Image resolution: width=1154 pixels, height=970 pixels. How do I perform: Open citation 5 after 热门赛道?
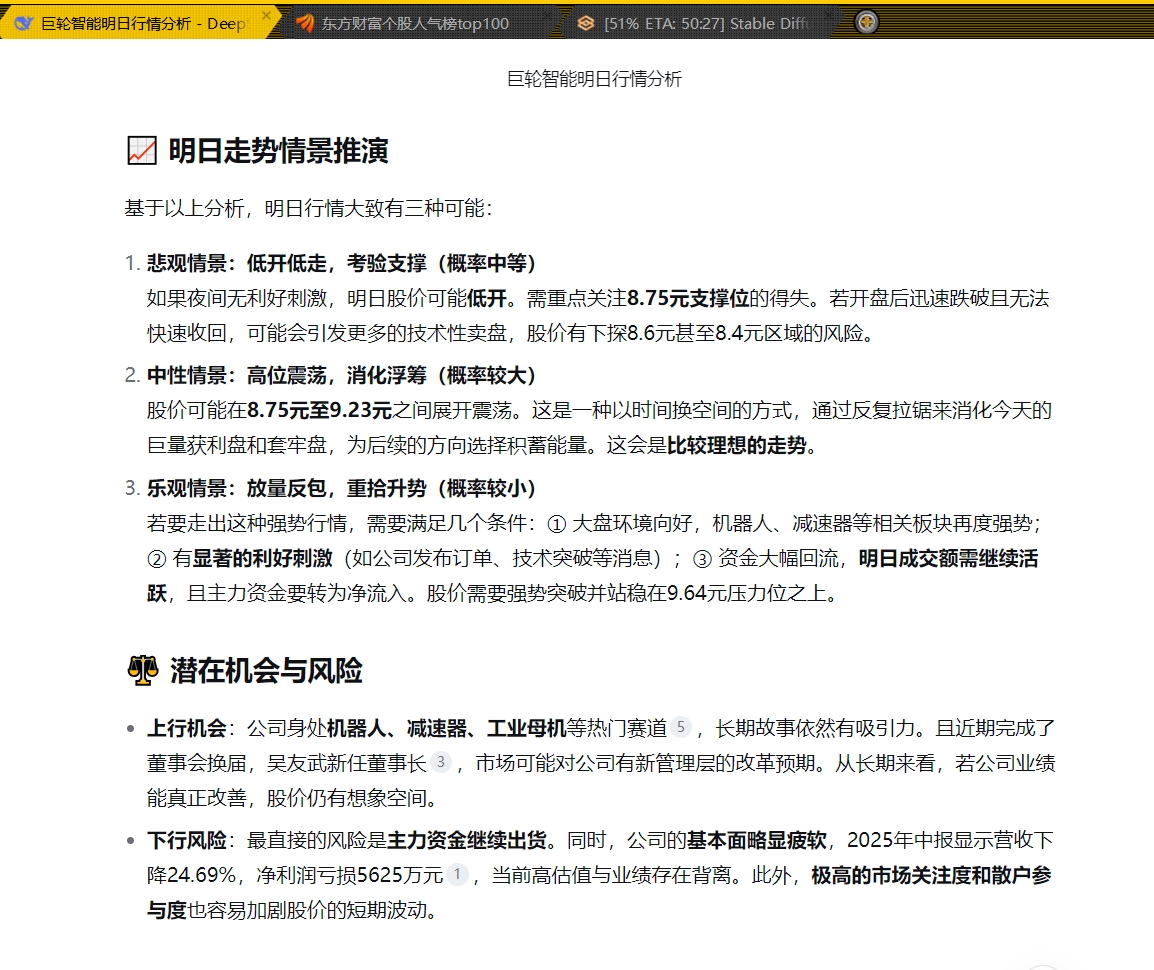[x=681, y=728]
